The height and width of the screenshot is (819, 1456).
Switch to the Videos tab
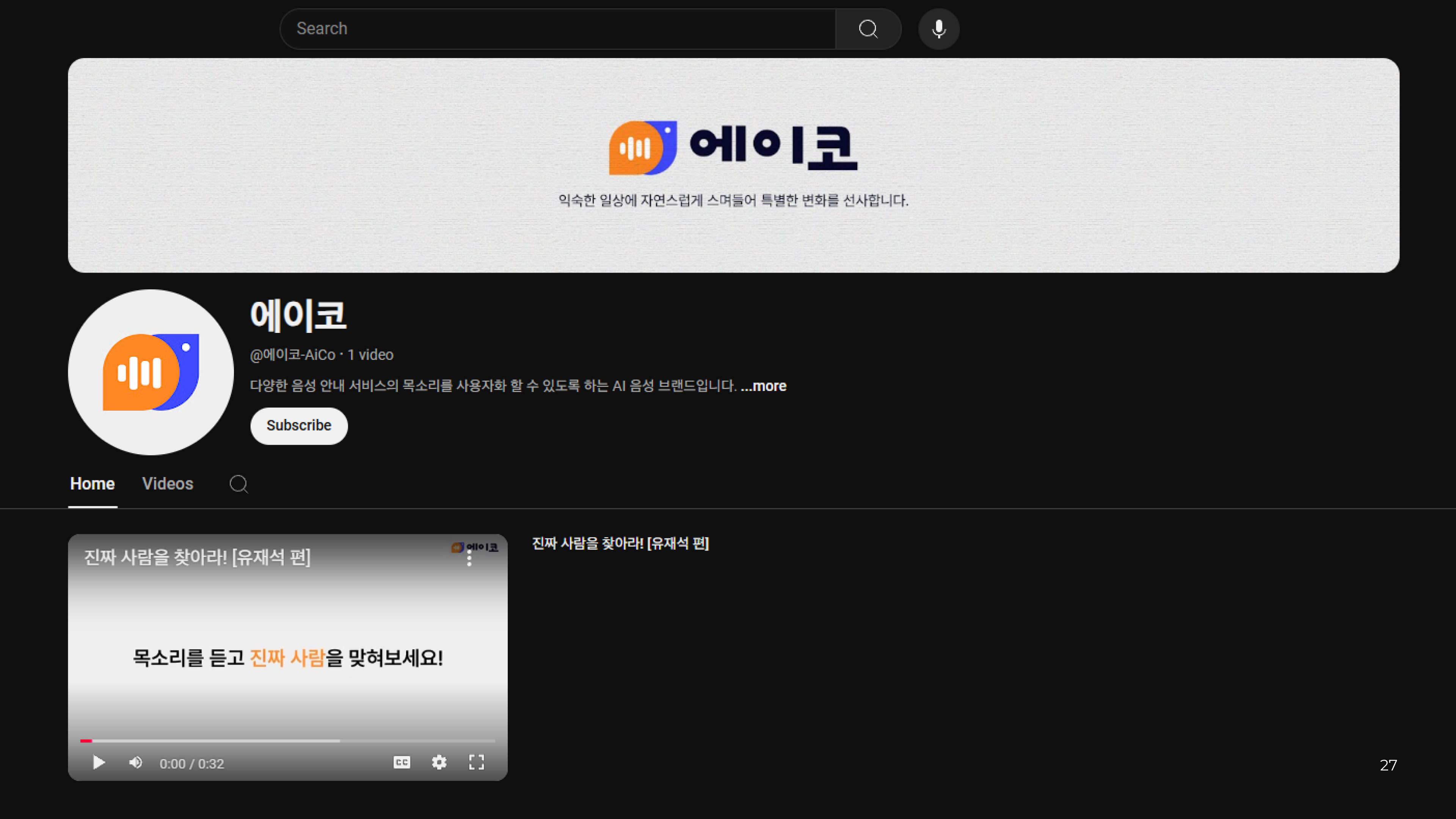[x=167, y=484]
